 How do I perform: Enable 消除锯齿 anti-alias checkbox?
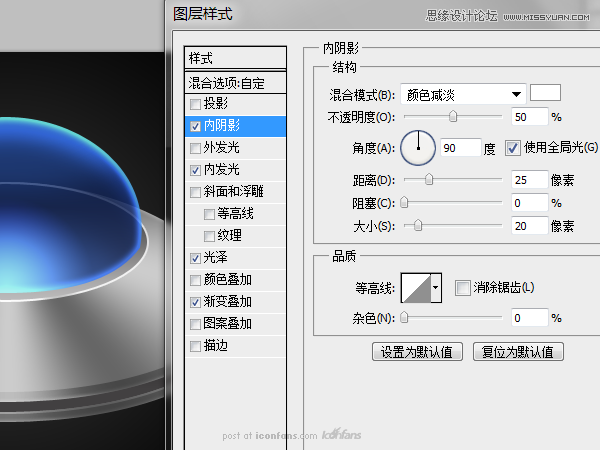point(462,288)
